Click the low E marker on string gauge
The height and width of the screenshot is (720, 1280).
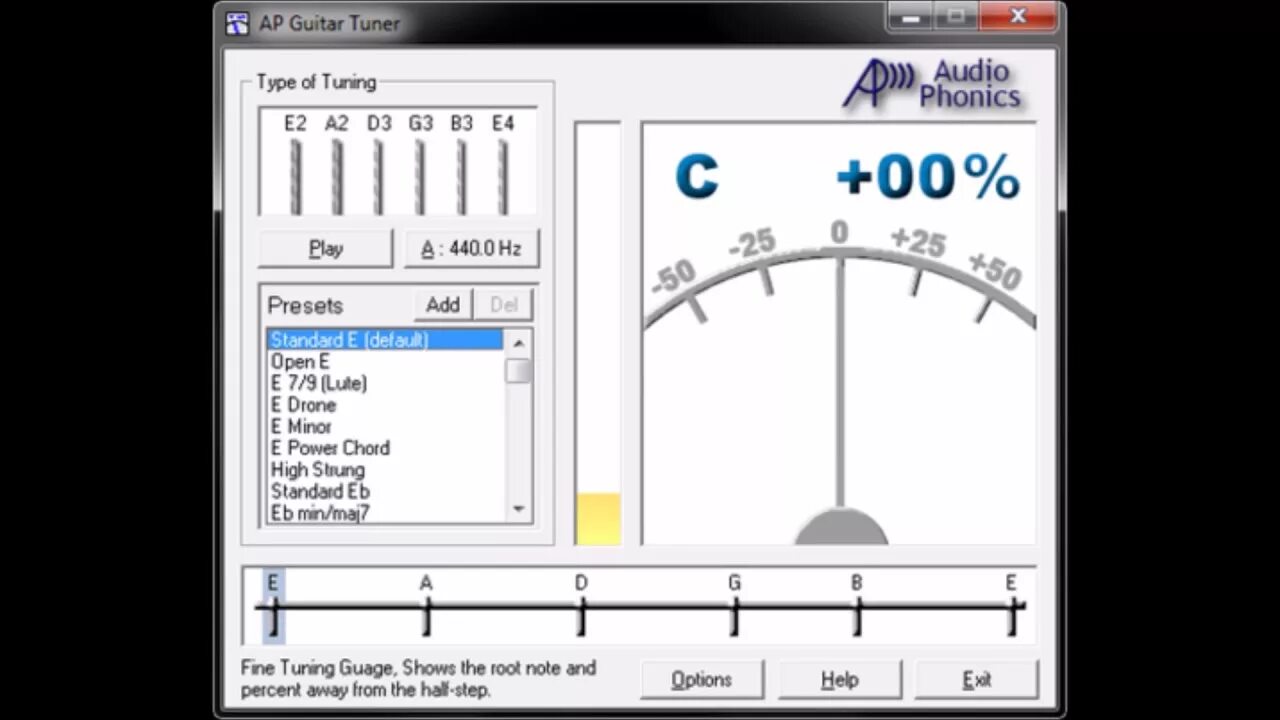[273, 606]
